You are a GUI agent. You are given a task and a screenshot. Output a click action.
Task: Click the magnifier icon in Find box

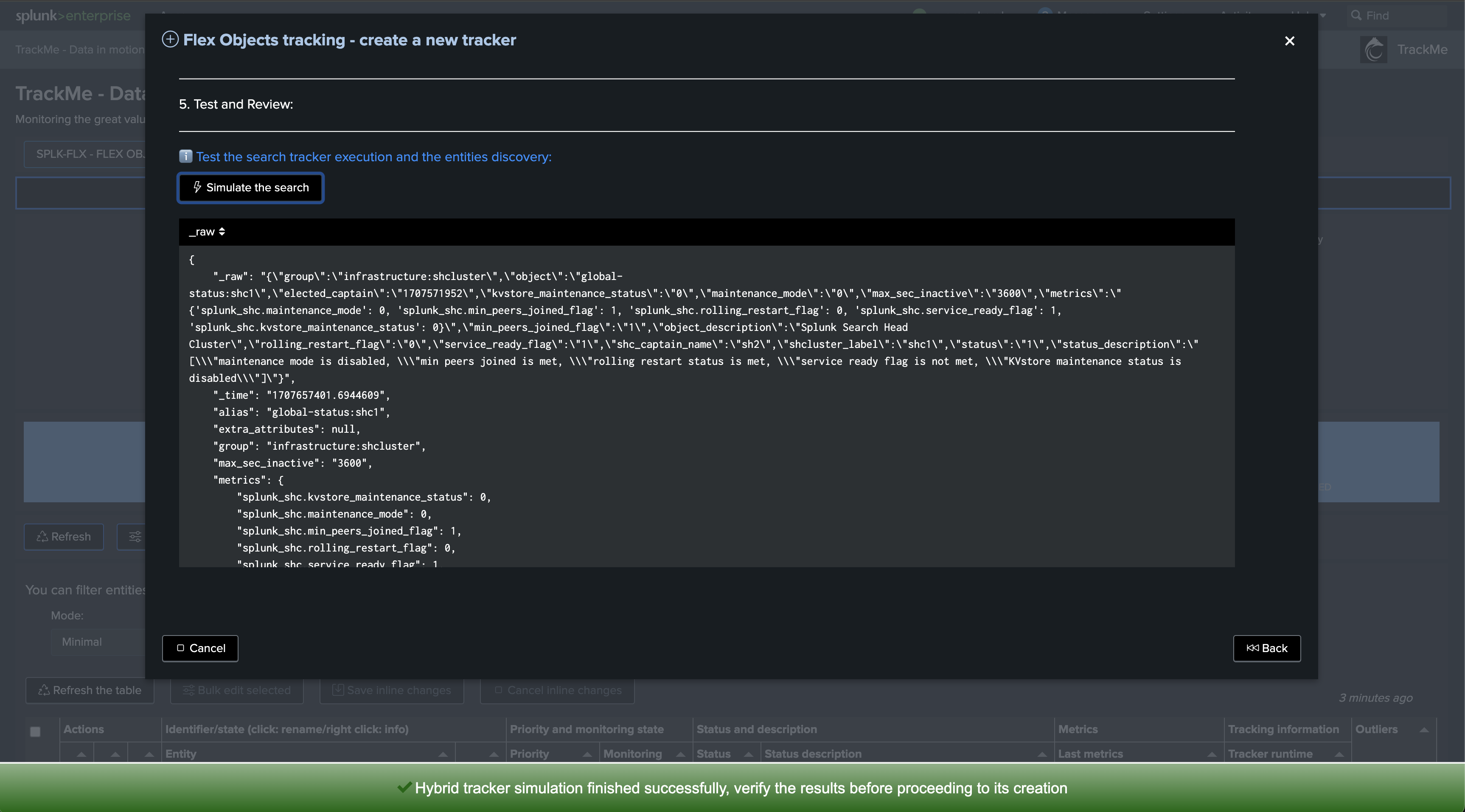[x=1356, y=15]
